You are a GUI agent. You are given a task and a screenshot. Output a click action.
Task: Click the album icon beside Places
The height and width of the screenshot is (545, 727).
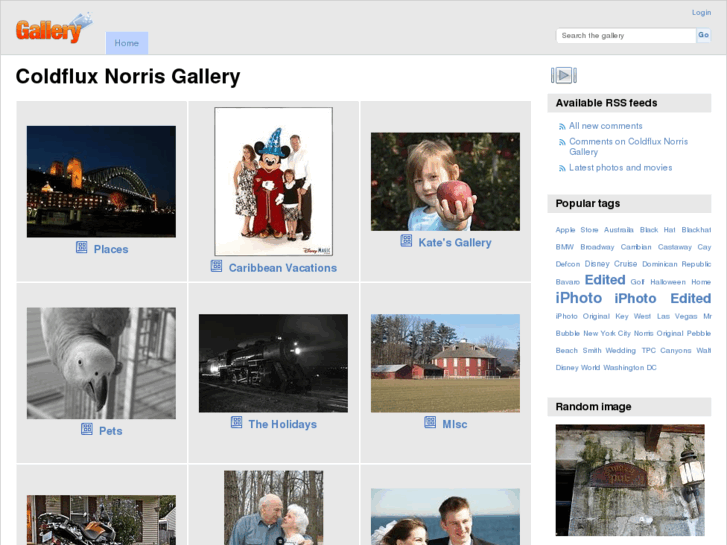[82, 248]
